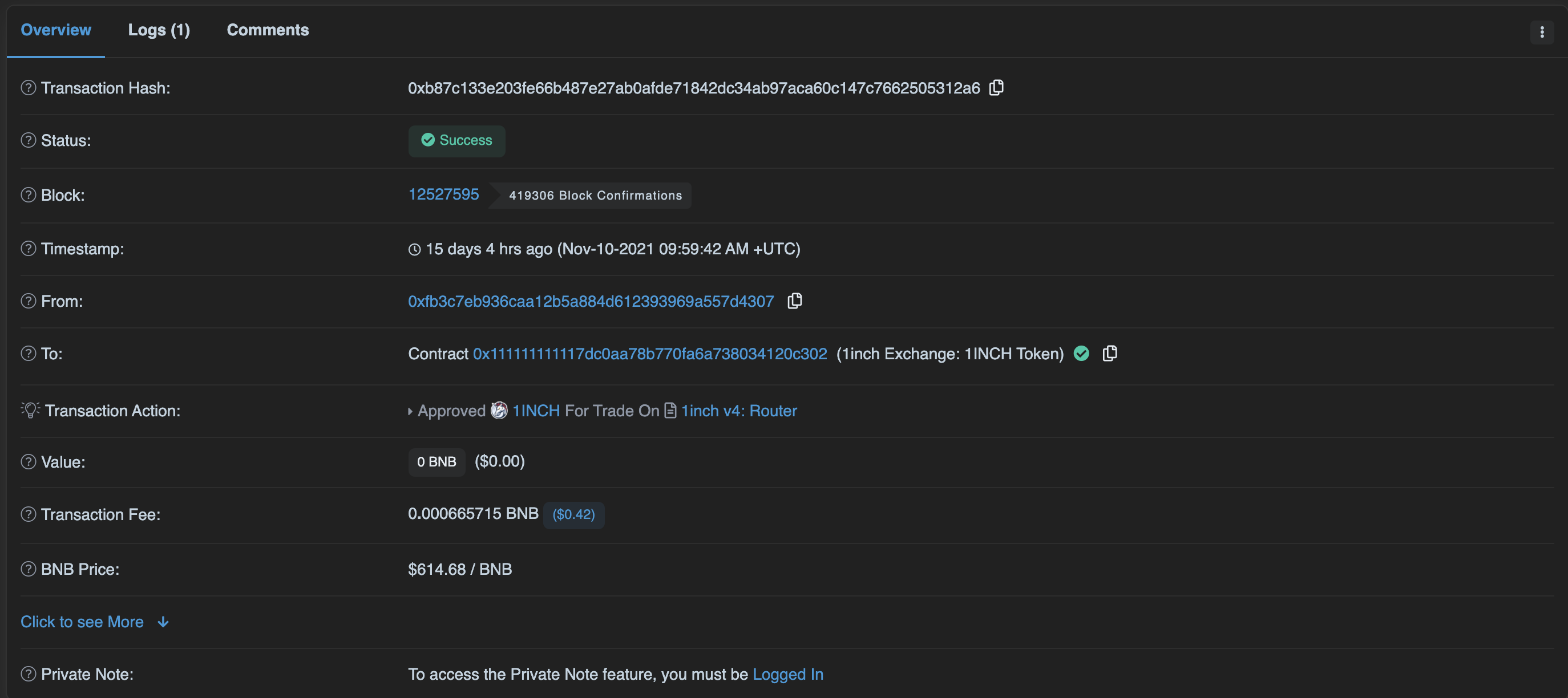Image resolution: width=1568 pixels, height=698 pixels.
Task: Click help icon beside Block
Action: coord(29,194)
